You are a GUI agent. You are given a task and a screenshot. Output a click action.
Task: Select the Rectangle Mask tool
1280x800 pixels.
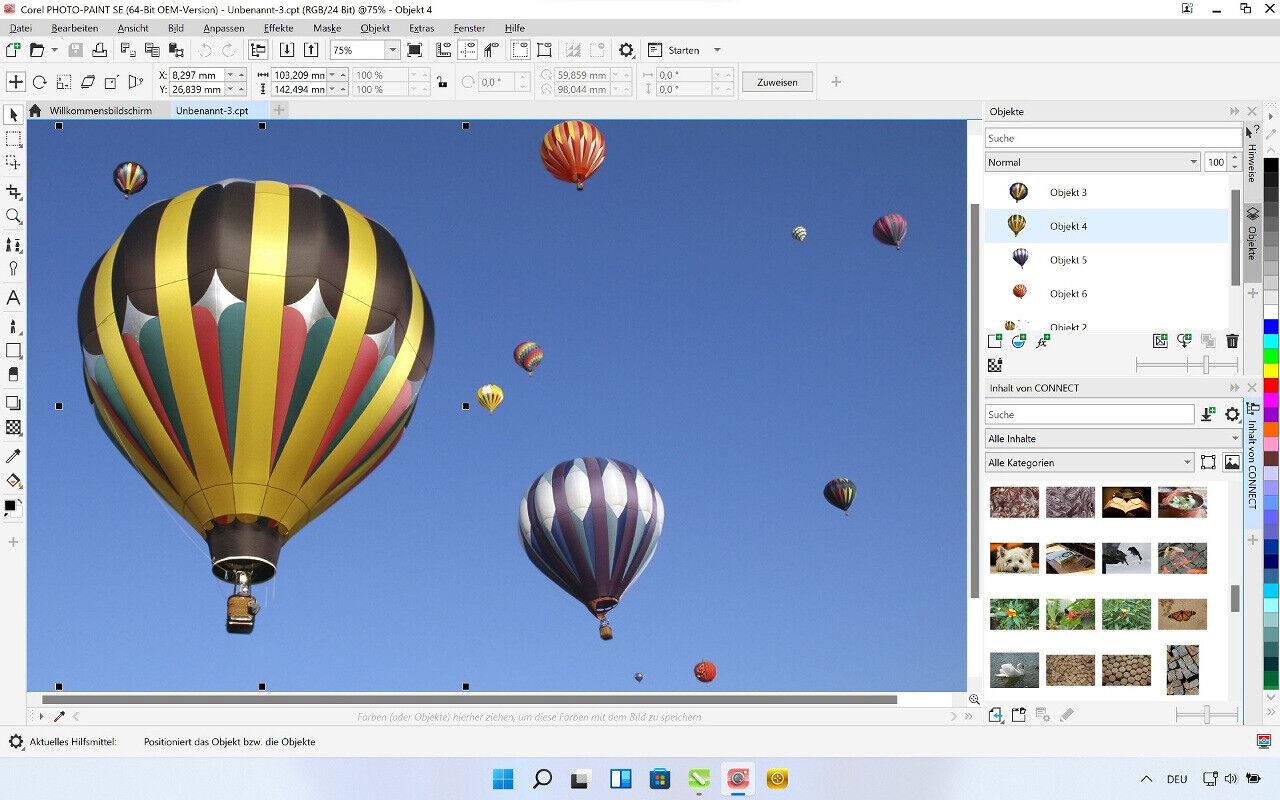point(14,139)
